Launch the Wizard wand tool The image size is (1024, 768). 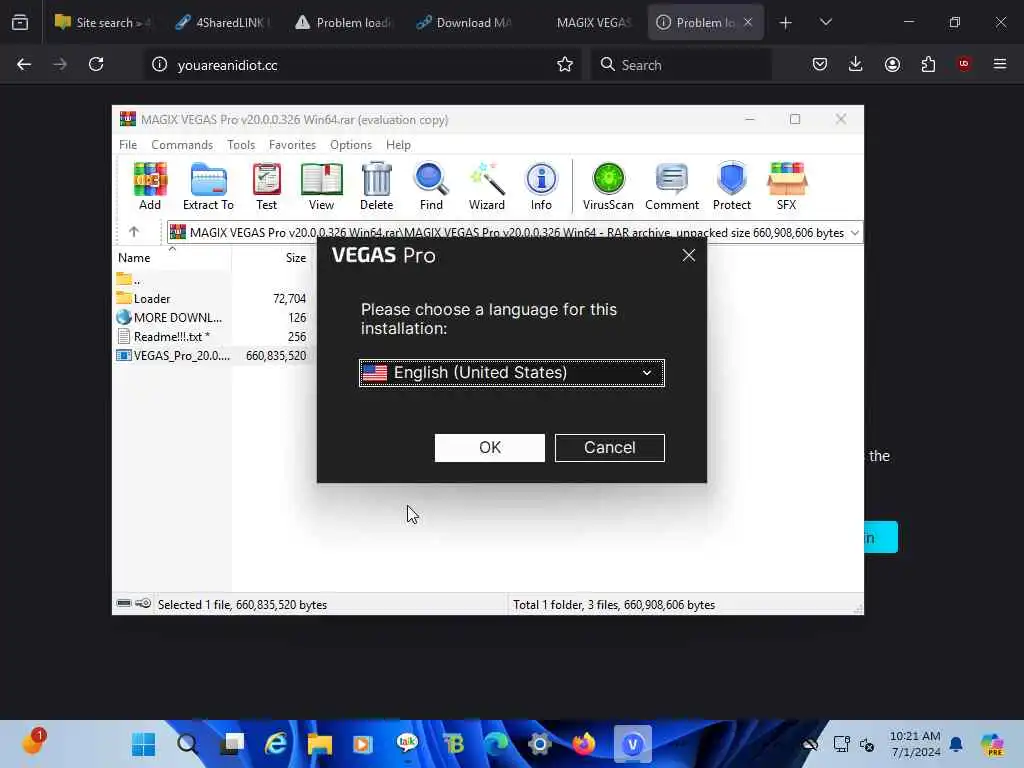coord(487,186)
